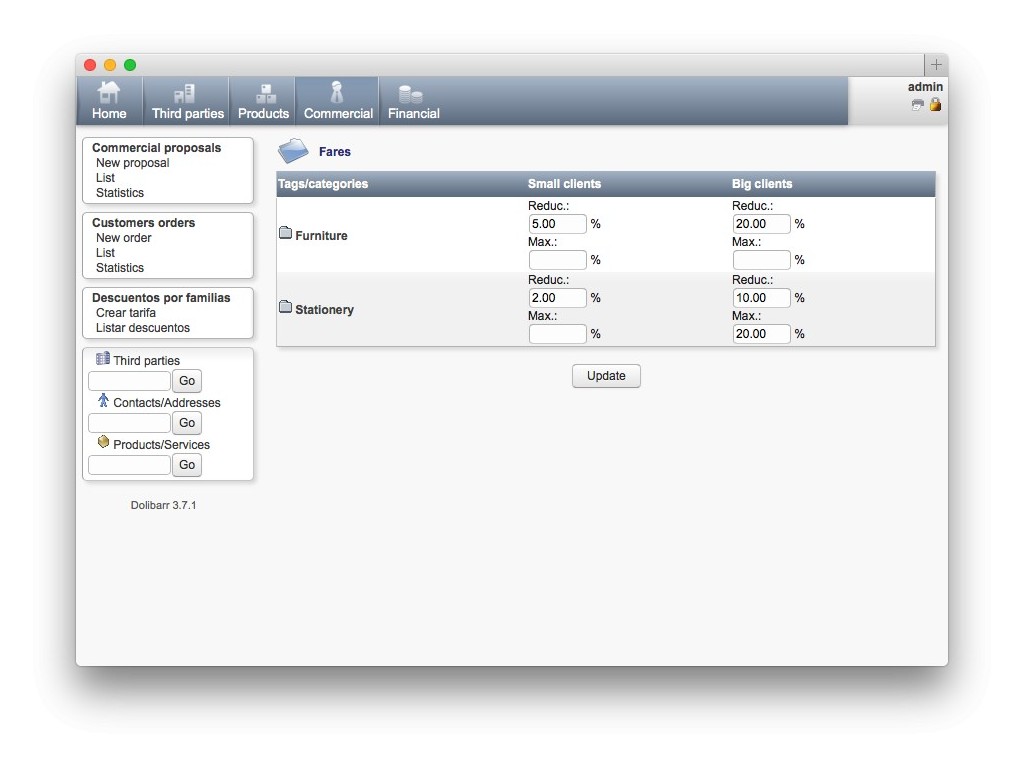Viewport: 1024px width, 768px height.
Task: Click Listar descuentos link
Action: pos(143,328)
